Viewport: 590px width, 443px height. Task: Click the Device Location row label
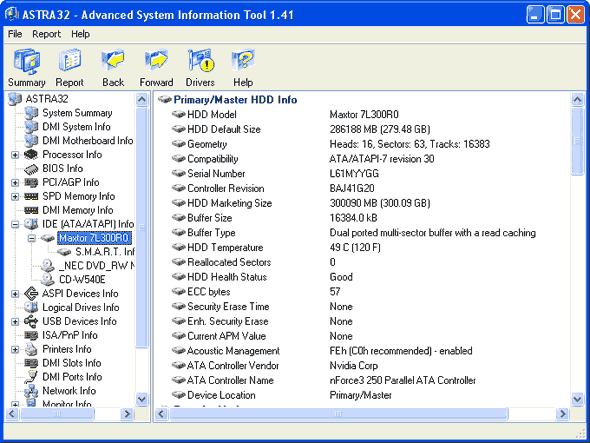pos(221,395)
